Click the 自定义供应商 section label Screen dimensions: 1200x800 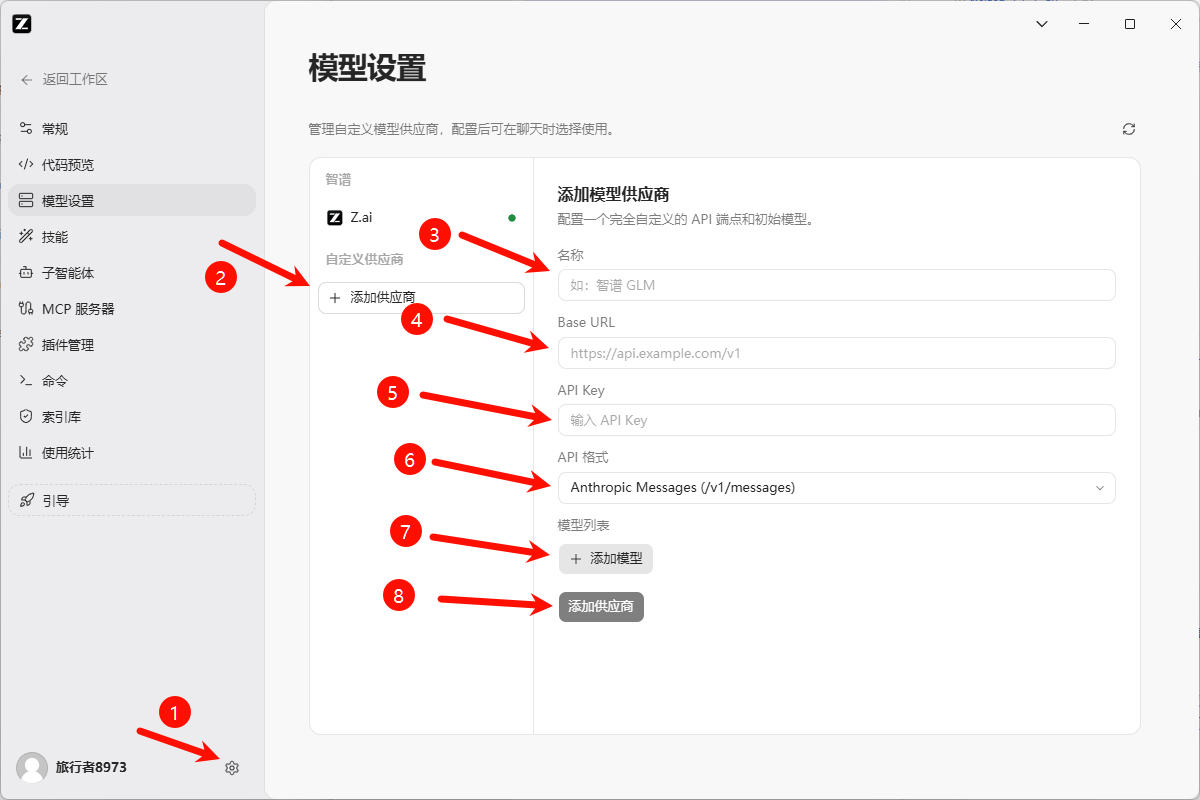[x=364, y=259]
